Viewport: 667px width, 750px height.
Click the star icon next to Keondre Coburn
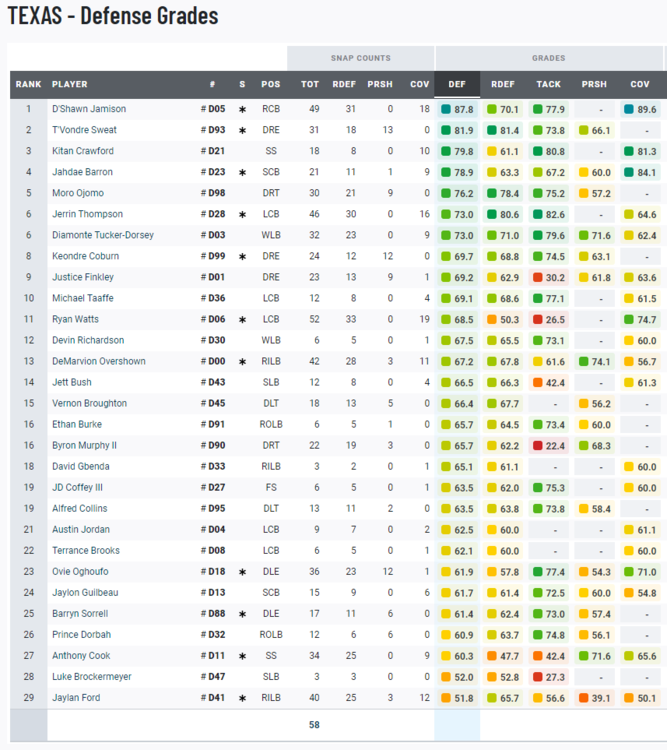tap(242, 256)
